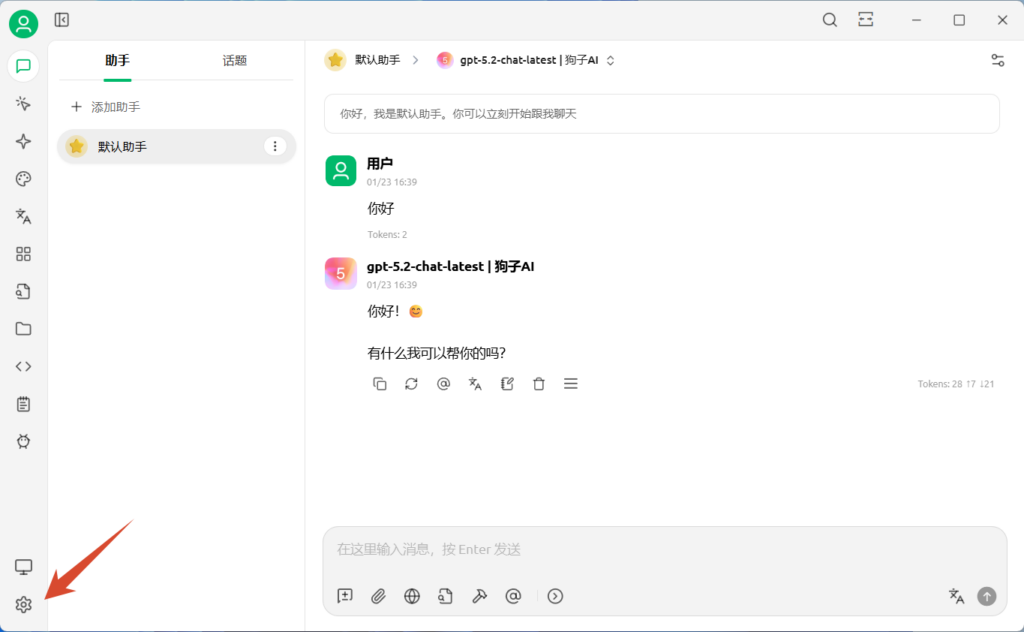
Task: Click 添加助手 to add an assistant
Action: (106, 107)
